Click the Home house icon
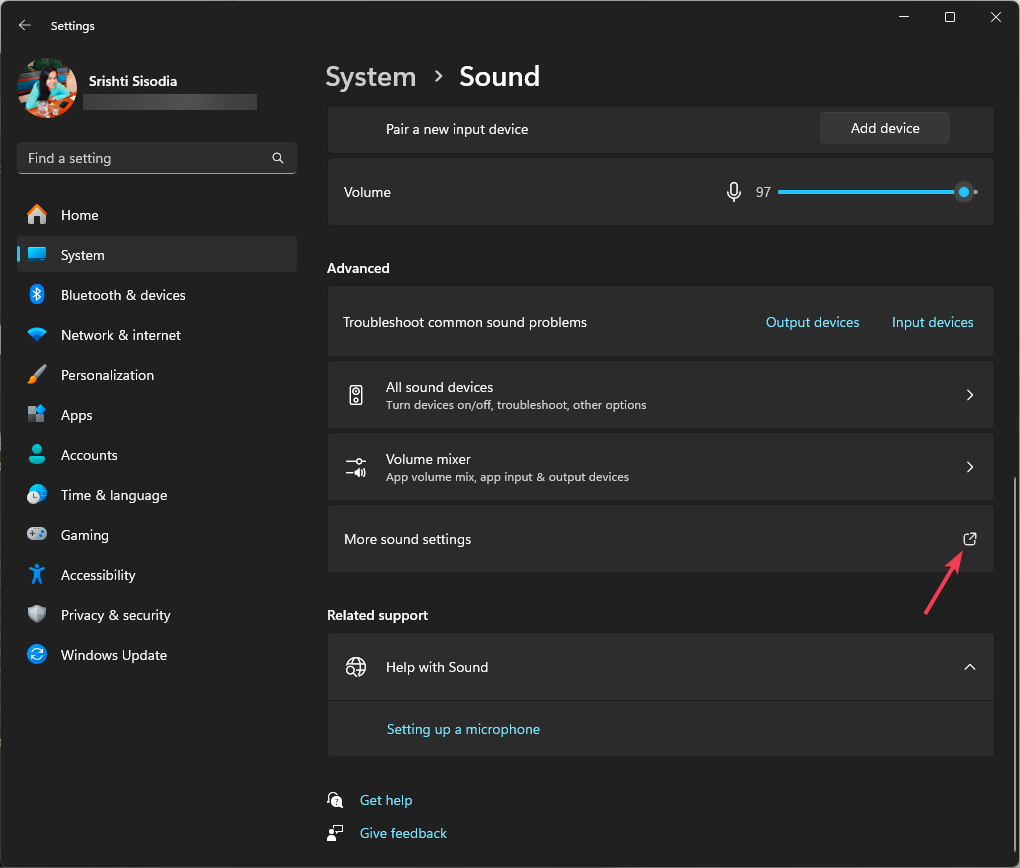This screenshot has width=1020, height=868. pyautogui.click(x=37, y=214)
